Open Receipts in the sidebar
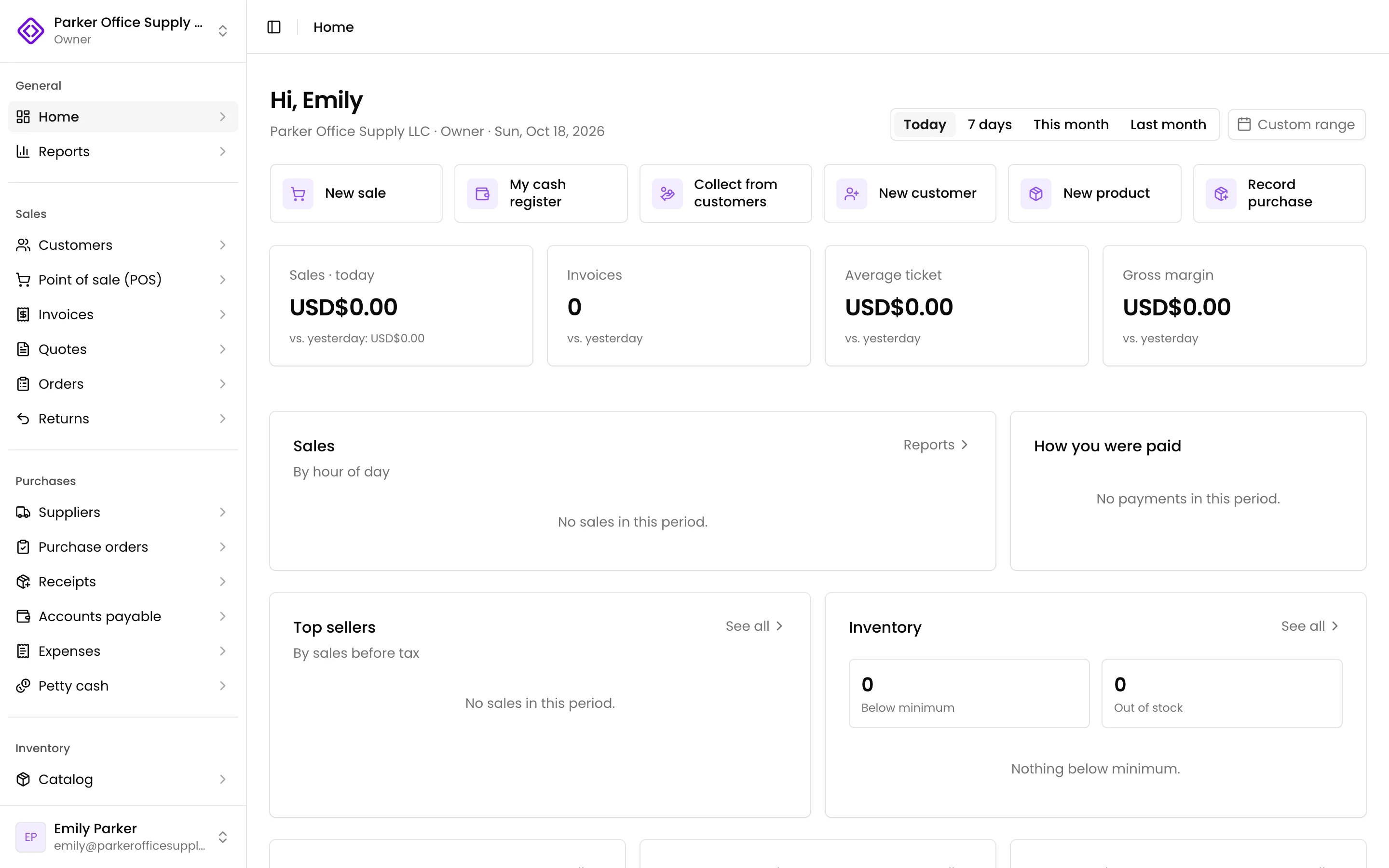Viewport: 1389px width, 868px height. click(x=123, y=582)
